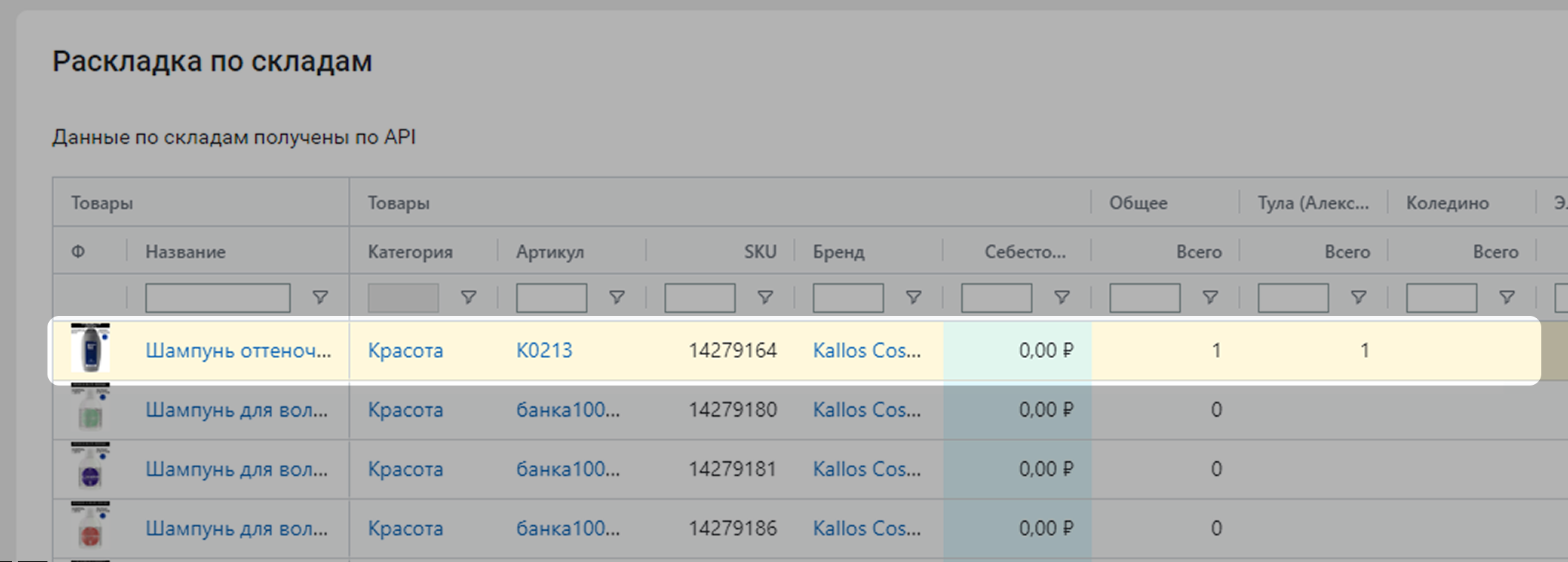Click the SKU filter input field
Screen dimensions: 1568x562
[x=699, y=298]
